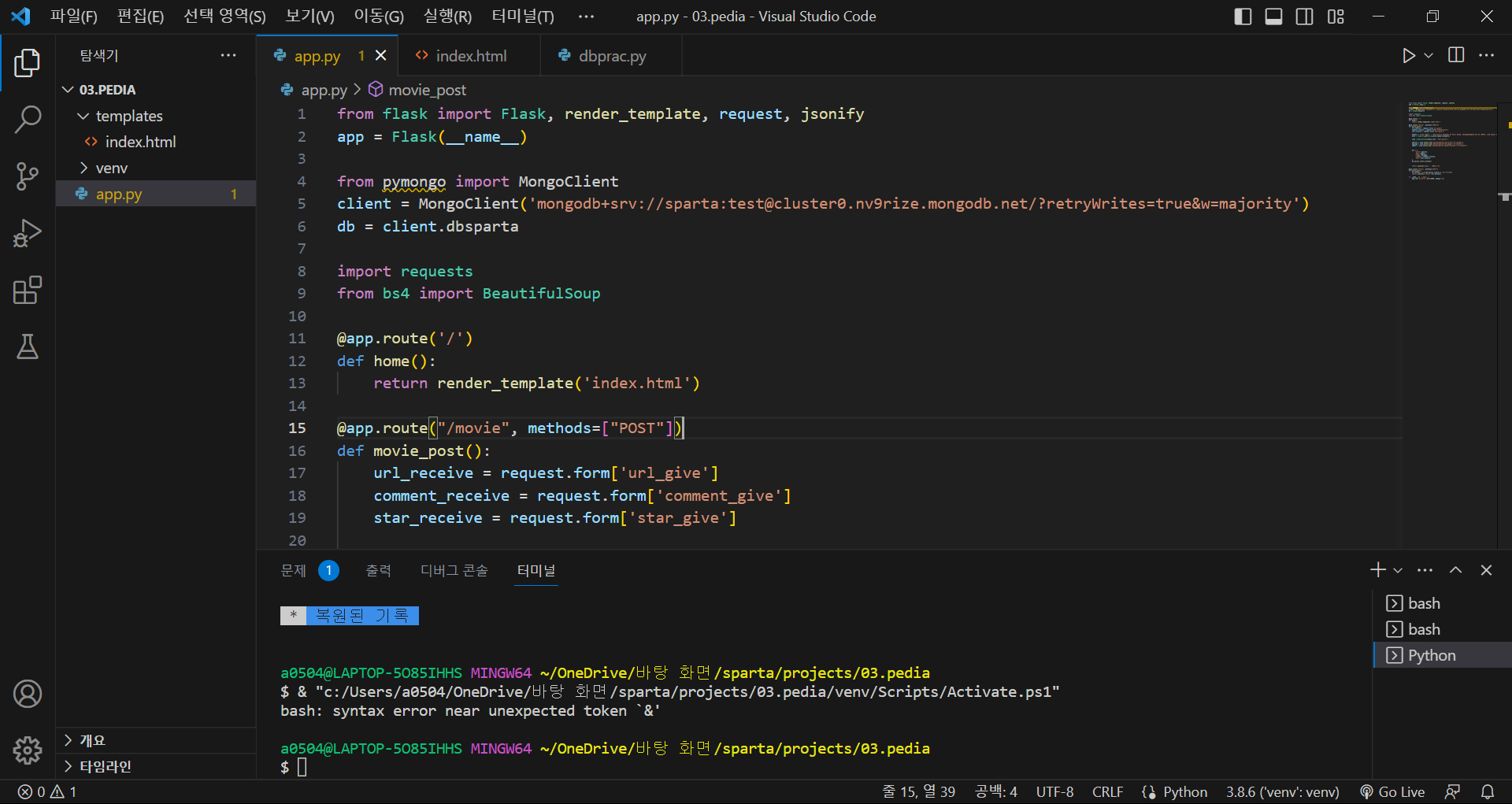Open the 선택 영역(S) menu

coord(225,17)
